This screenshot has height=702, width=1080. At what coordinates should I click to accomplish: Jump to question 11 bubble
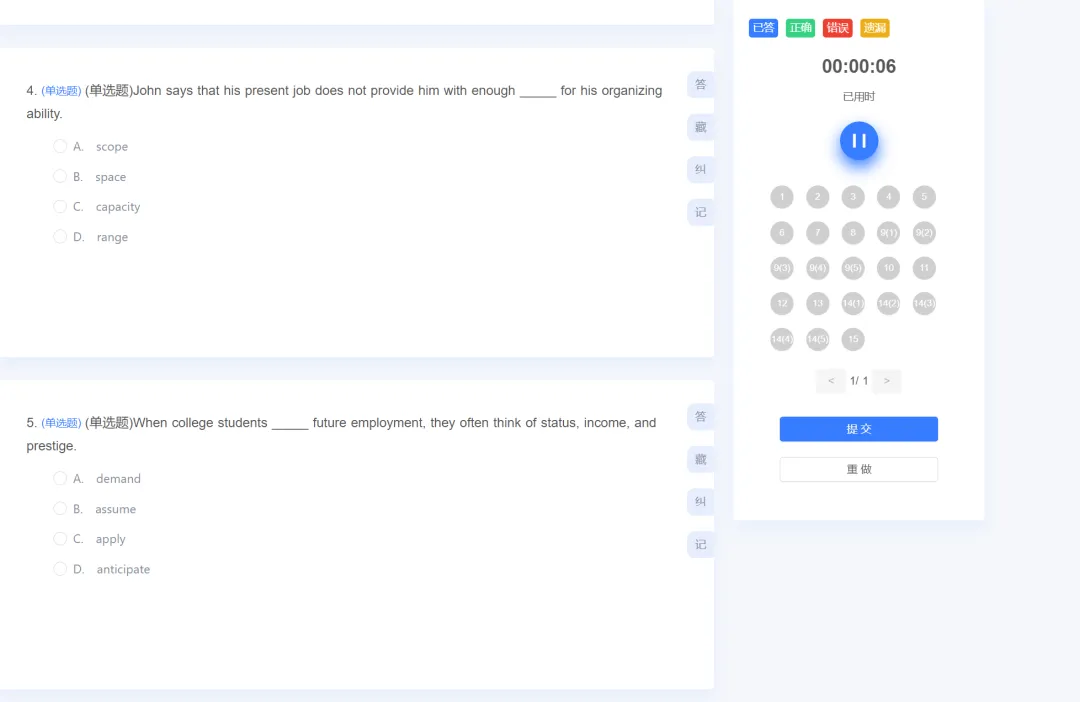[924, 268]
